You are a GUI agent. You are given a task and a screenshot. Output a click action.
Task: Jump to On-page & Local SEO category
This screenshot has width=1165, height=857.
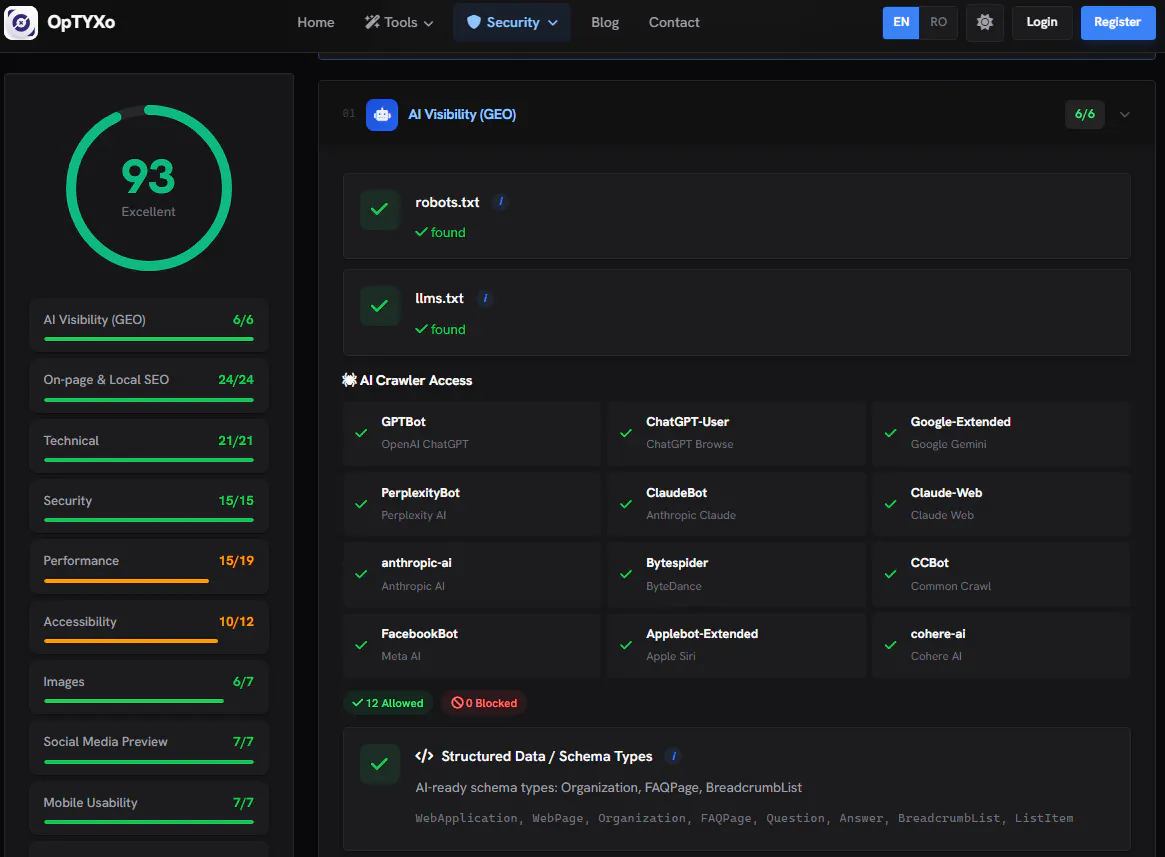[x=149, y=386]
